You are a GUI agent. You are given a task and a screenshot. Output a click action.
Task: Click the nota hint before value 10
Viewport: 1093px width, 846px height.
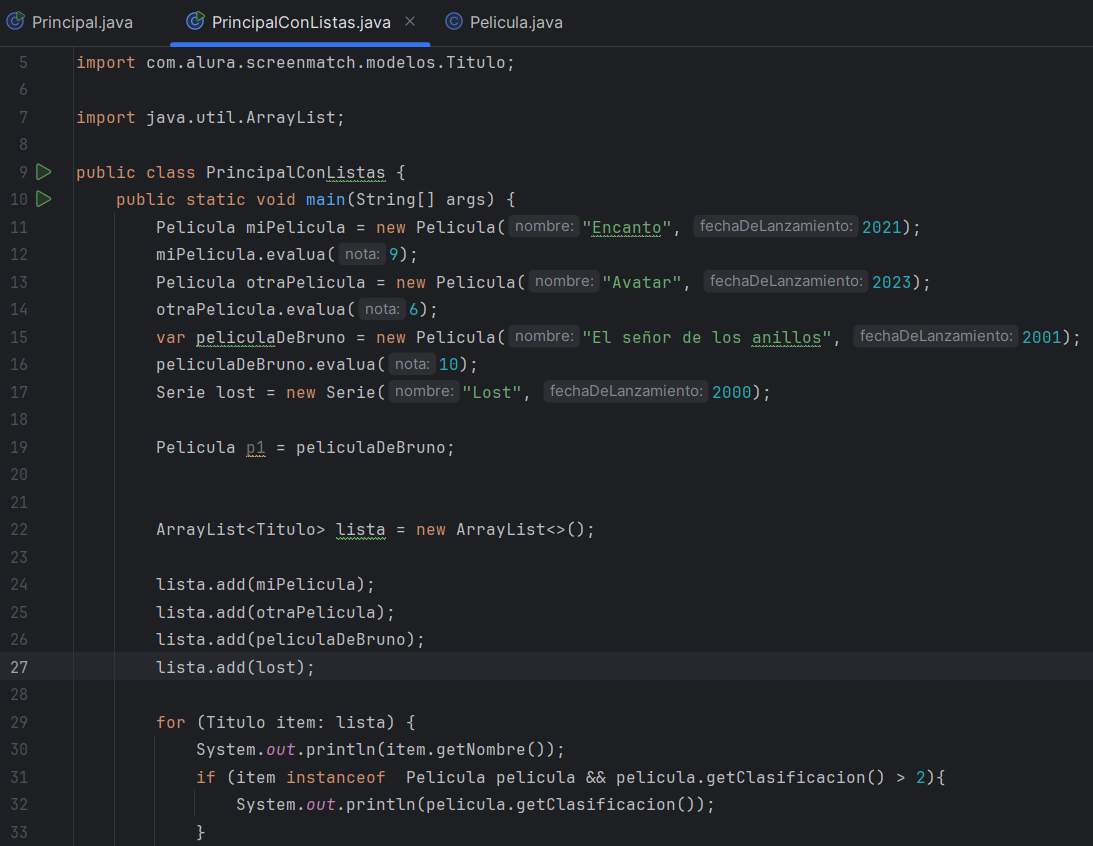click(x=412, y=364)
